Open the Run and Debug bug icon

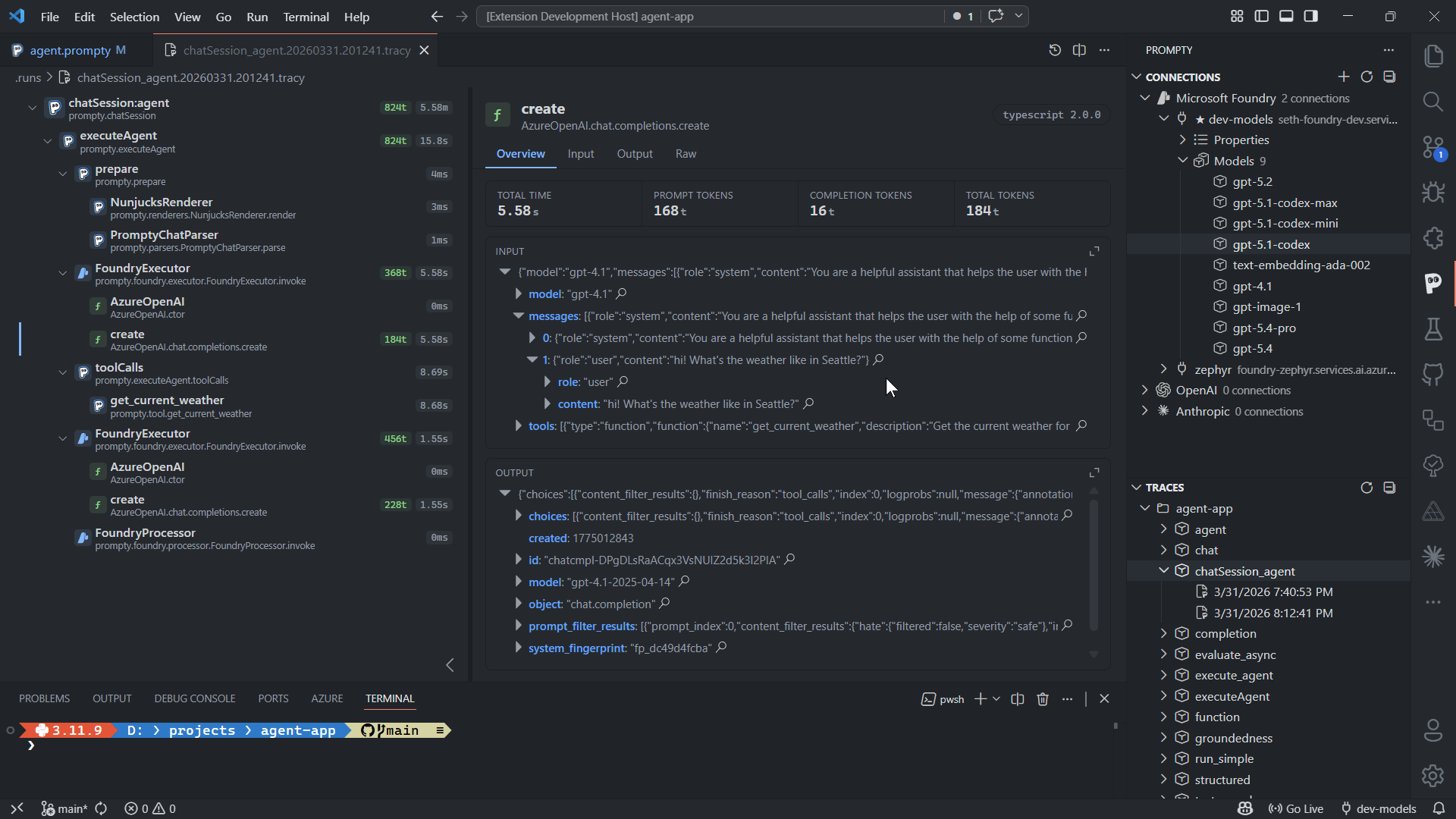[x=1433, y=192]
